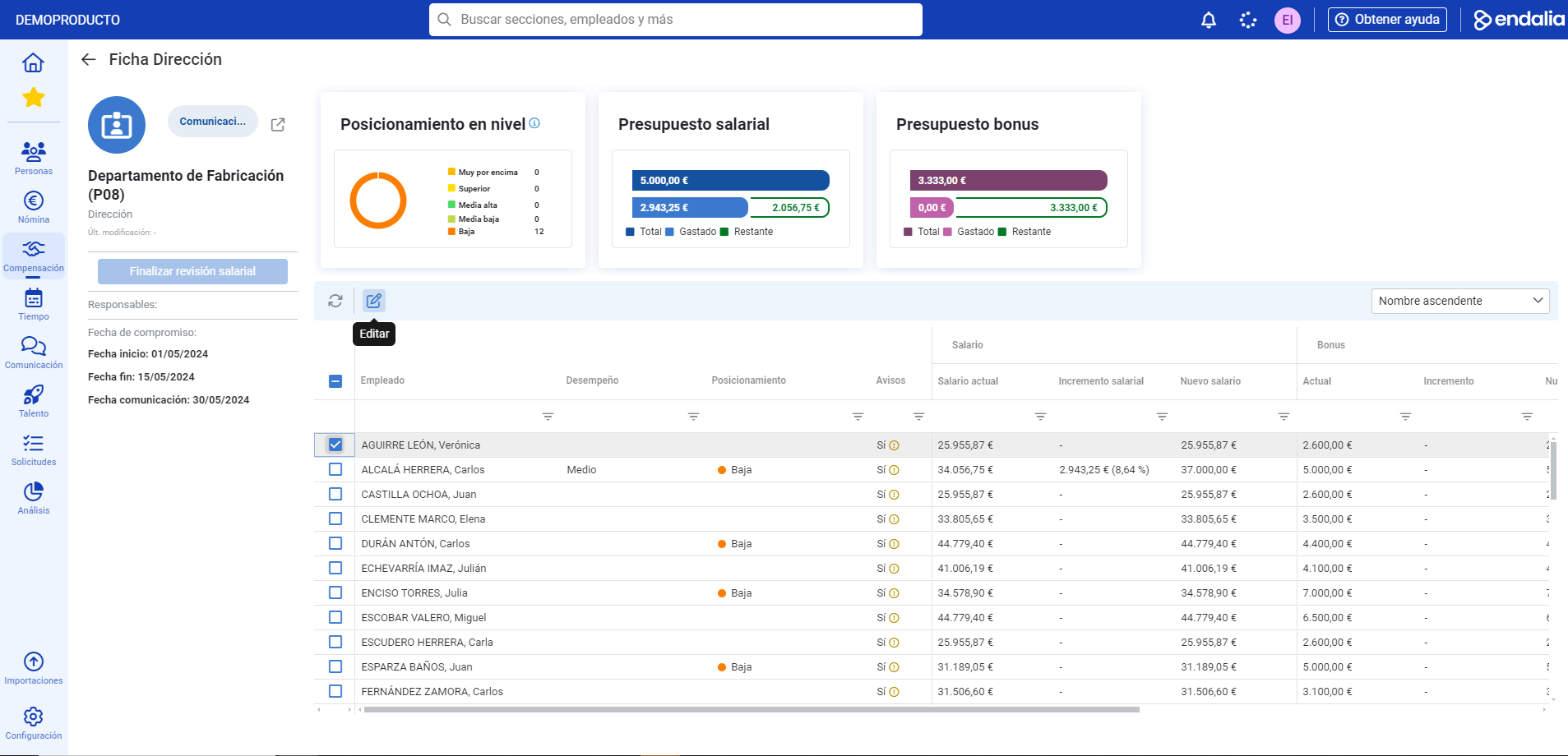Screen dimensions: 1568x756
Task: Click the horizontal scrollbar of the table
Action: pyautogui.click(x=752, y=709)
